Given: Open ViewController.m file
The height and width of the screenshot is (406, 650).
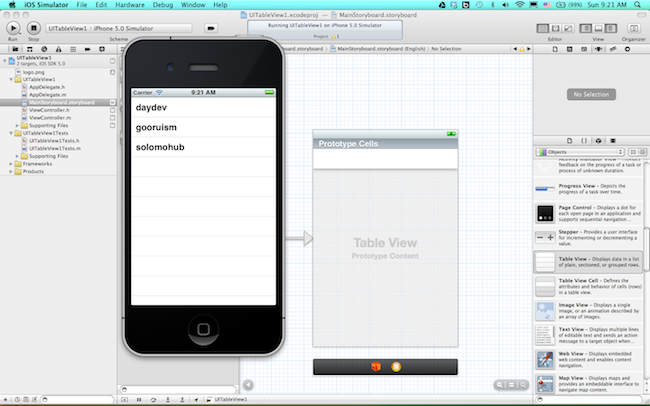Looking at the screenshot, I should pyautogui.click(x=50, y=118).
